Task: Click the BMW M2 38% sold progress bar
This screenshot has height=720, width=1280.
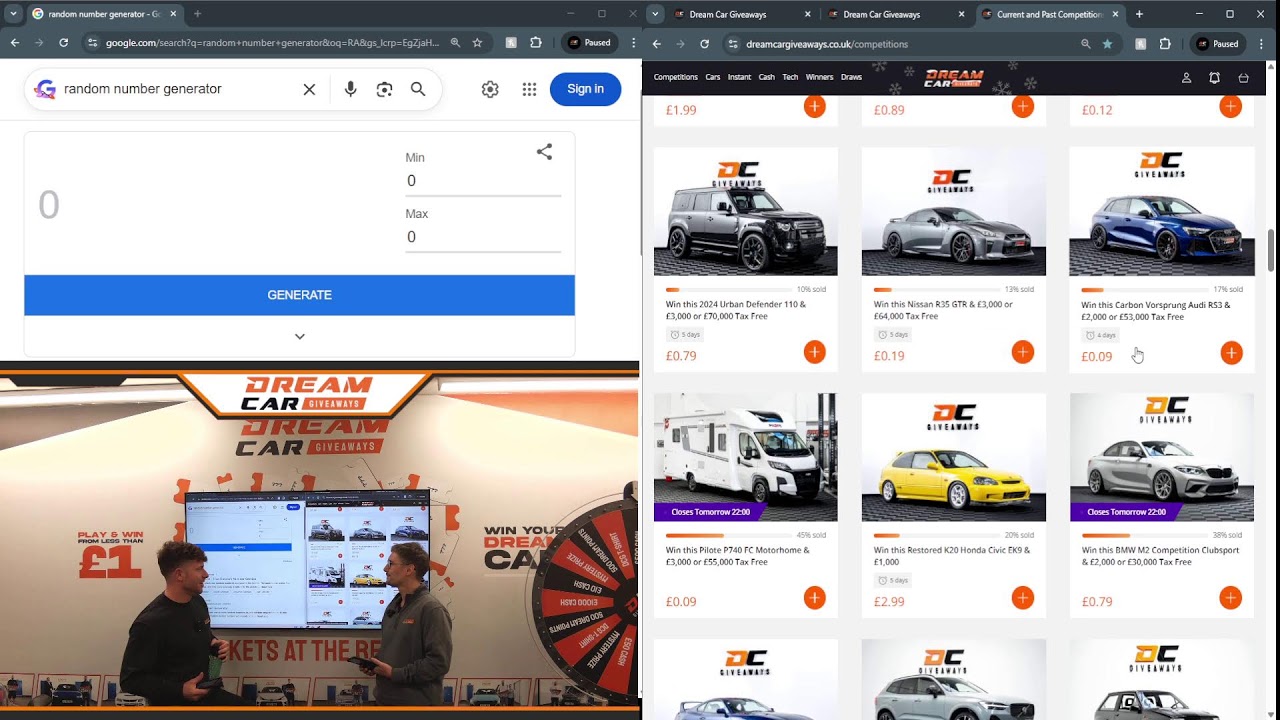Action: (x=1144, y=536)
